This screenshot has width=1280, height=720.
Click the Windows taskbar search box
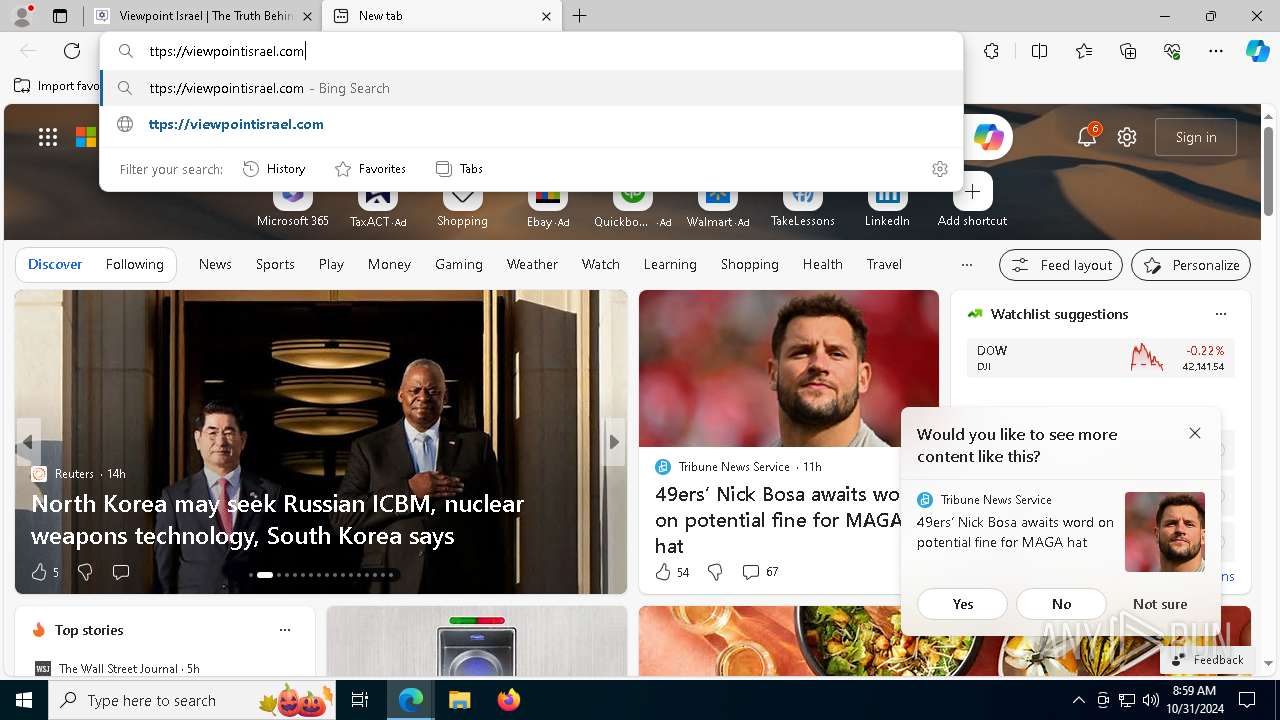192,700
